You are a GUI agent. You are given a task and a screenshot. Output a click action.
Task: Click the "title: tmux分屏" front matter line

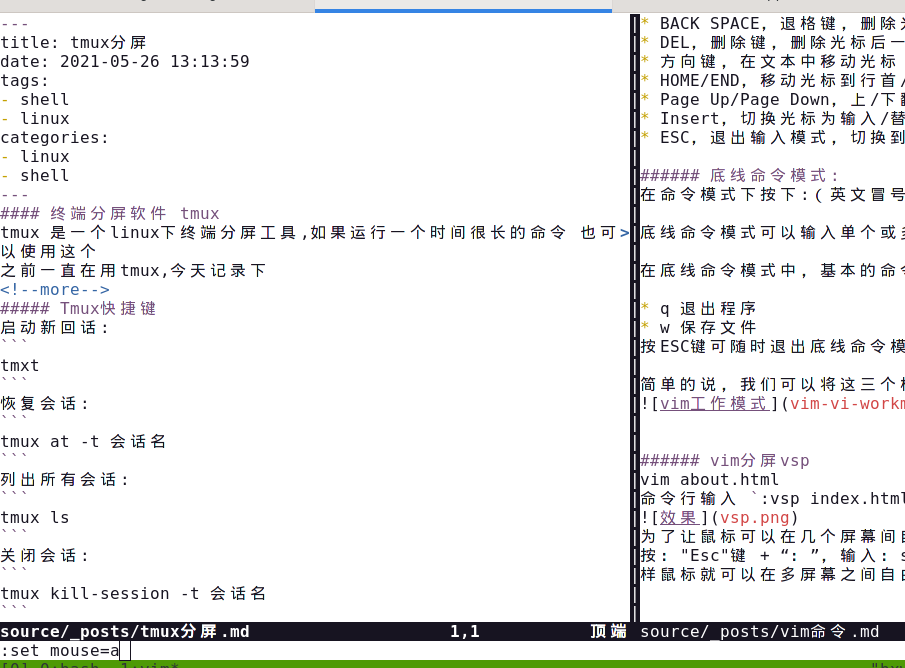73,43
